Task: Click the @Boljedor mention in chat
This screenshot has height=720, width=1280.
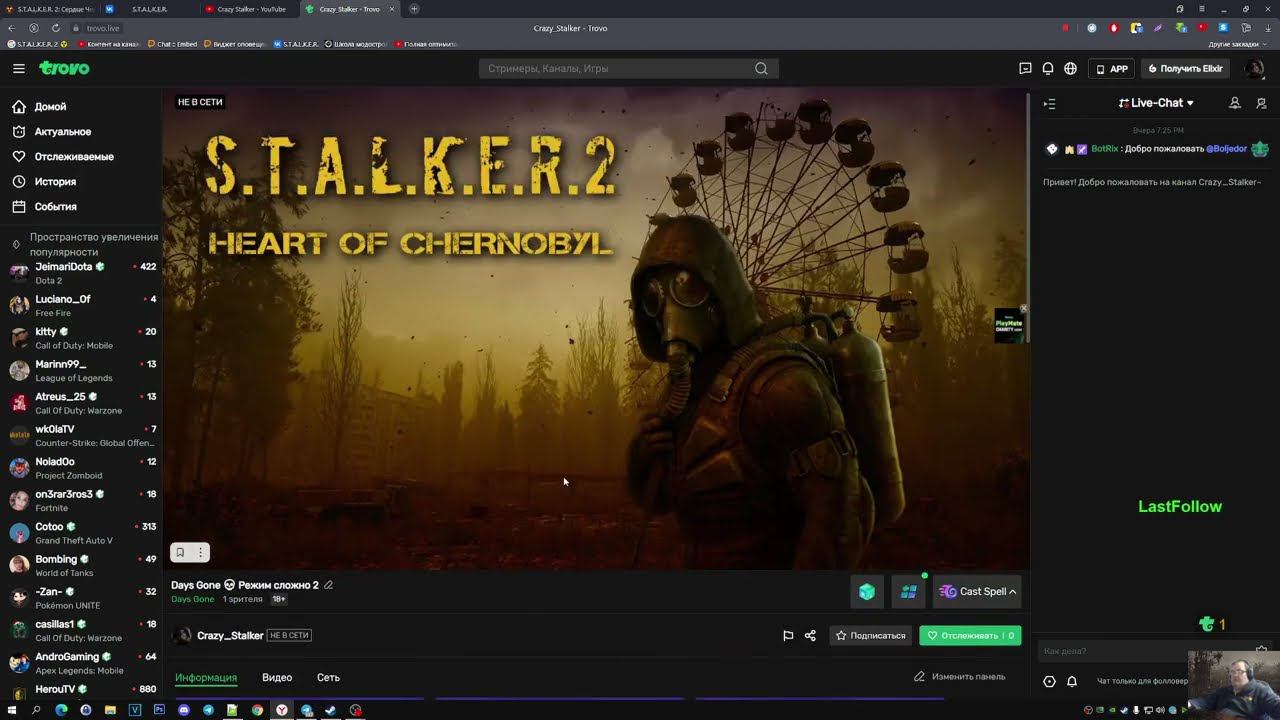Action: (1226, 149)
